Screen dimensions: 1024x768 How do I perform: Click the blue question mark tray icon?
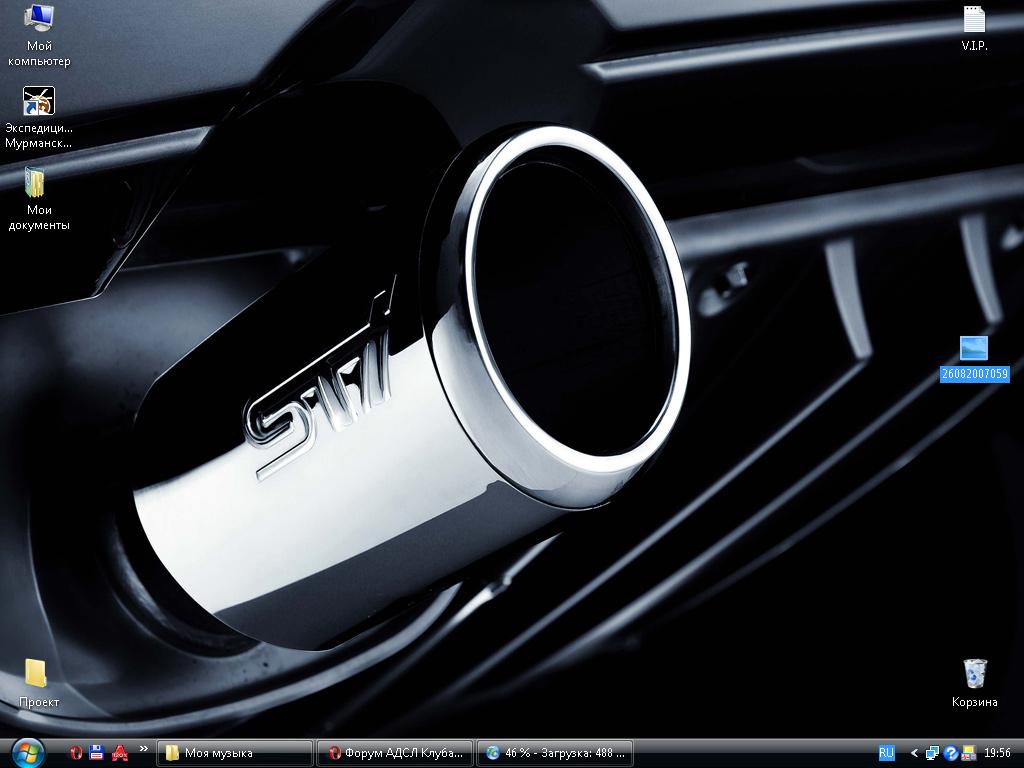951,753
